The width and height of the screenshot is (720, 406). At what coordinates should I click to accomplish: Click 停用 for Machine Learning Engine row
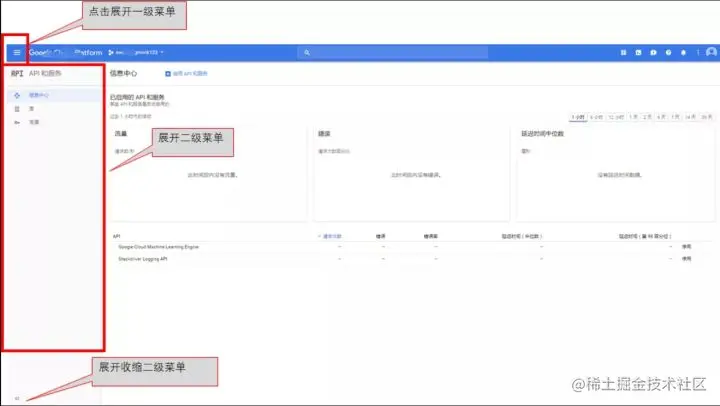click(x=686, y=247)
